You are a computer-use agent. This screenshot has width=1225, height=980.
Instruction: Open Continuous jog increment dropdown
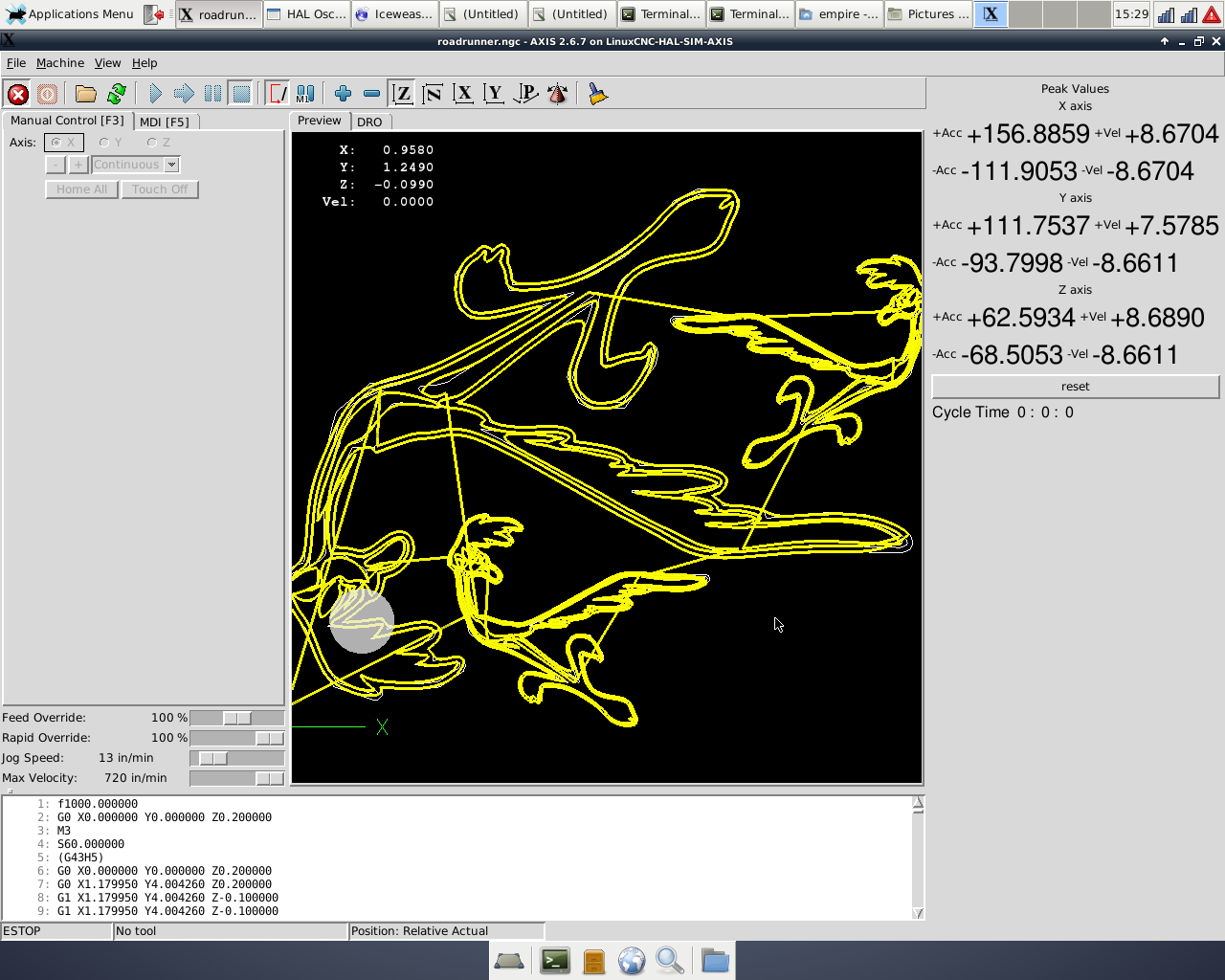(136, 165)
